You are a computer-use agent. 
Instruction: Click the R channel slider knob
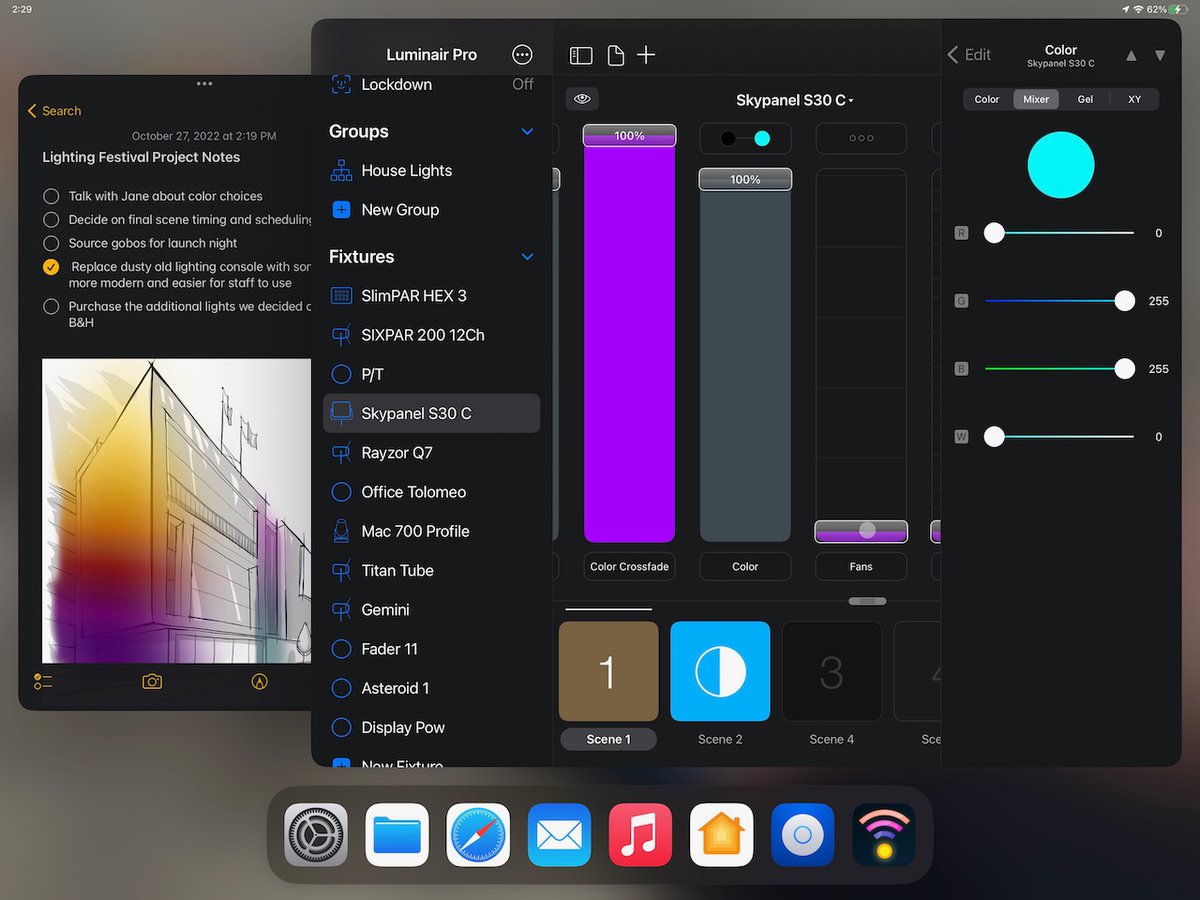[994, 233]
